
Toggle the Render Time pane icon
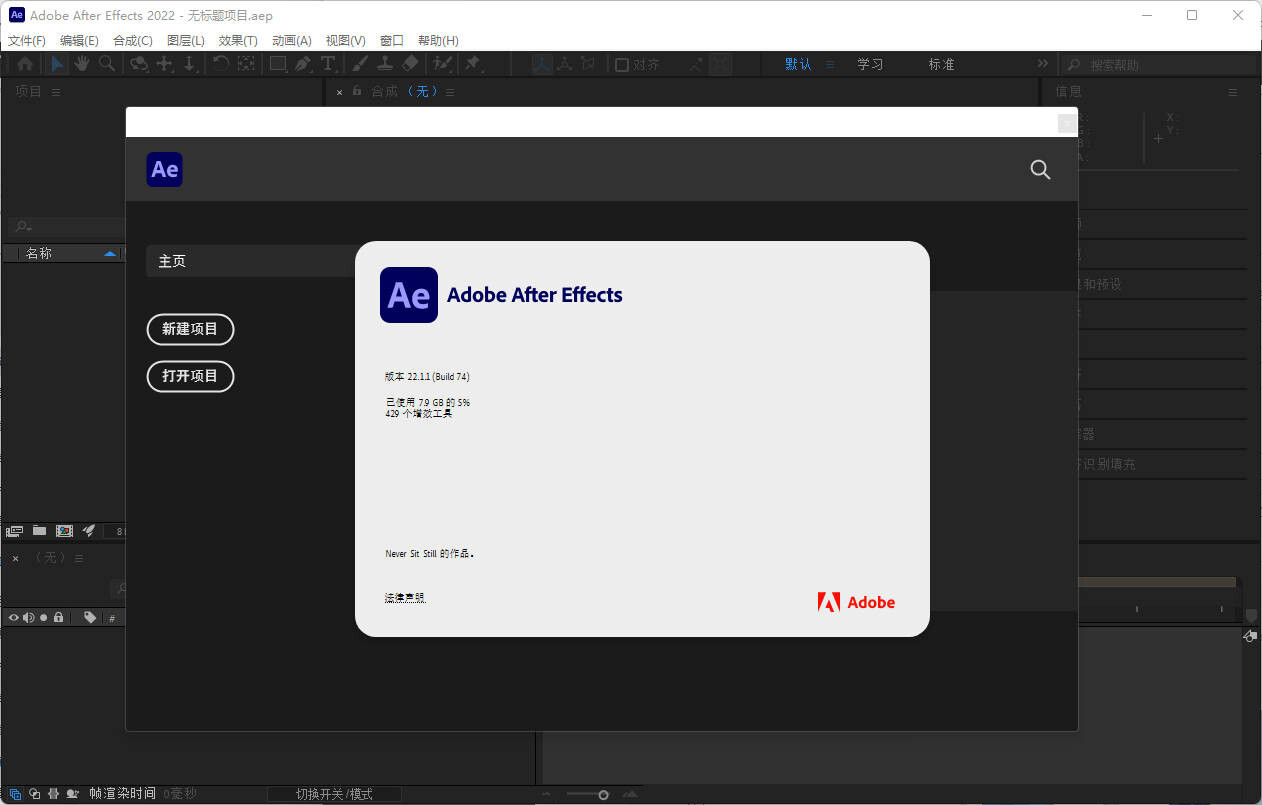[x=72, y=794]
